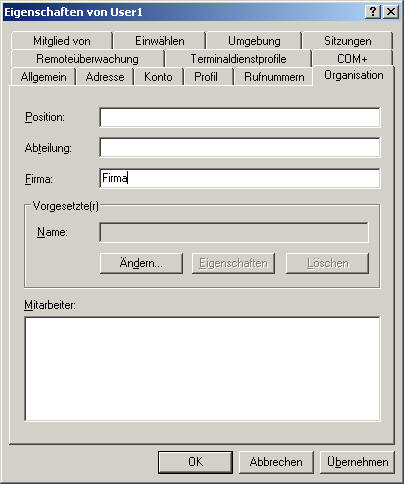This screenshot has height=484, width=404.
Task: Close the User1 properties dialog
Action: point(391,12)
